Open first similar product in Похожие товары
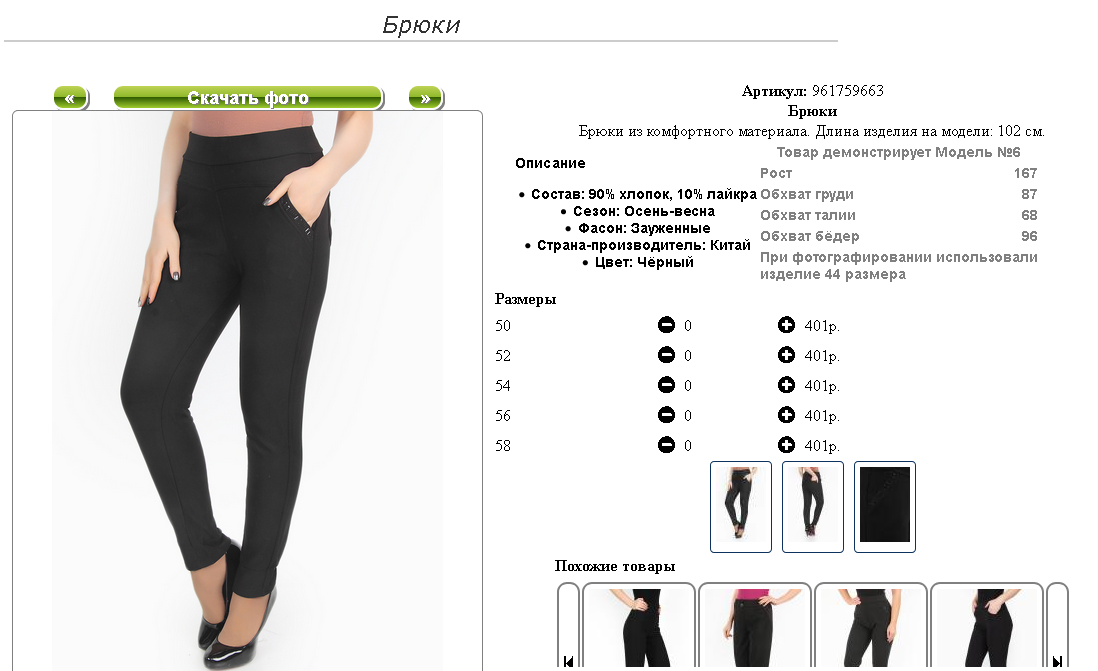The height and width of the screenshot is (671, 1098). 639,626
